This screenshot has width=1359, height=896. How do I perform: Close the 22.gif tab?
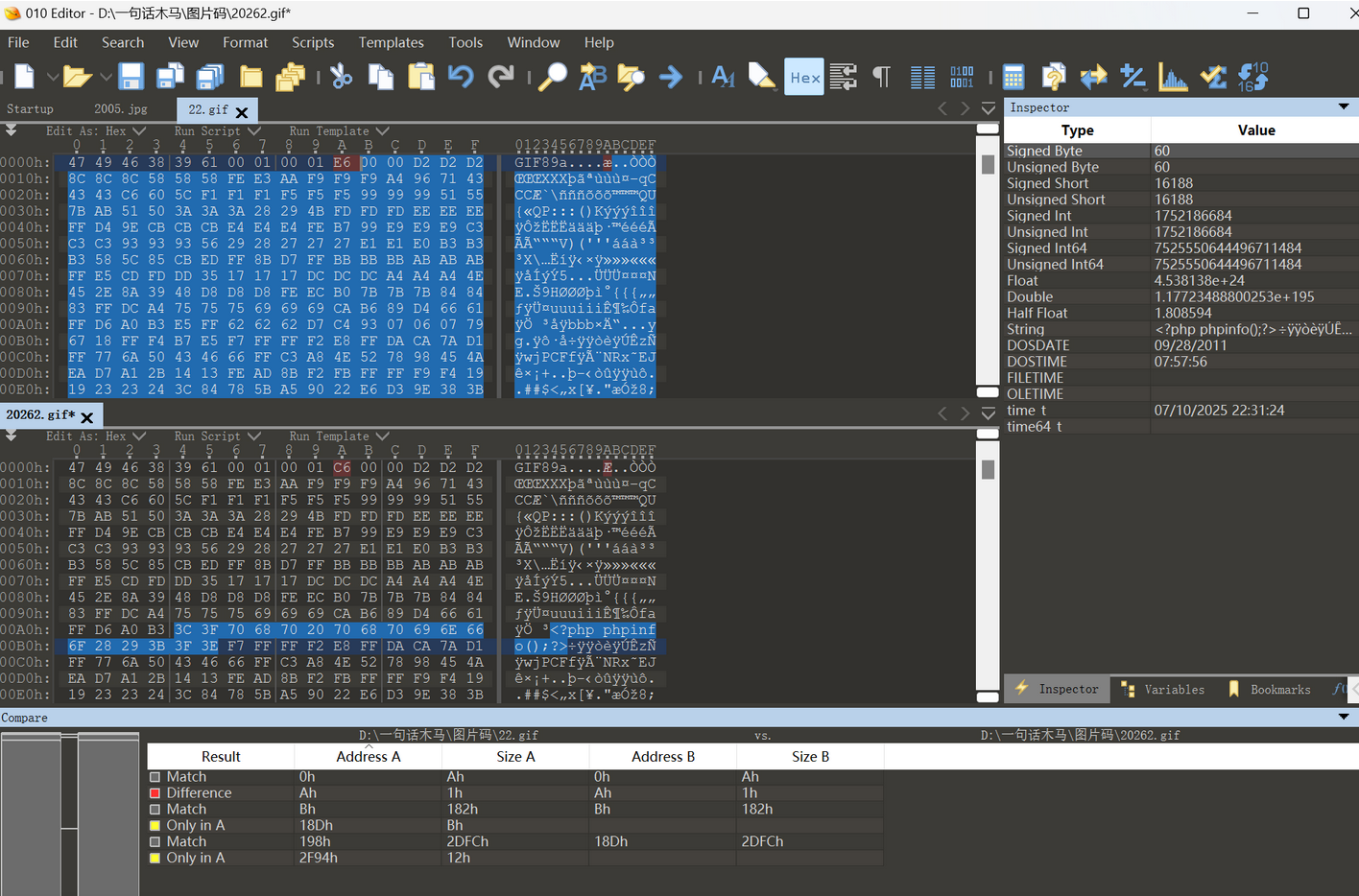242,112
